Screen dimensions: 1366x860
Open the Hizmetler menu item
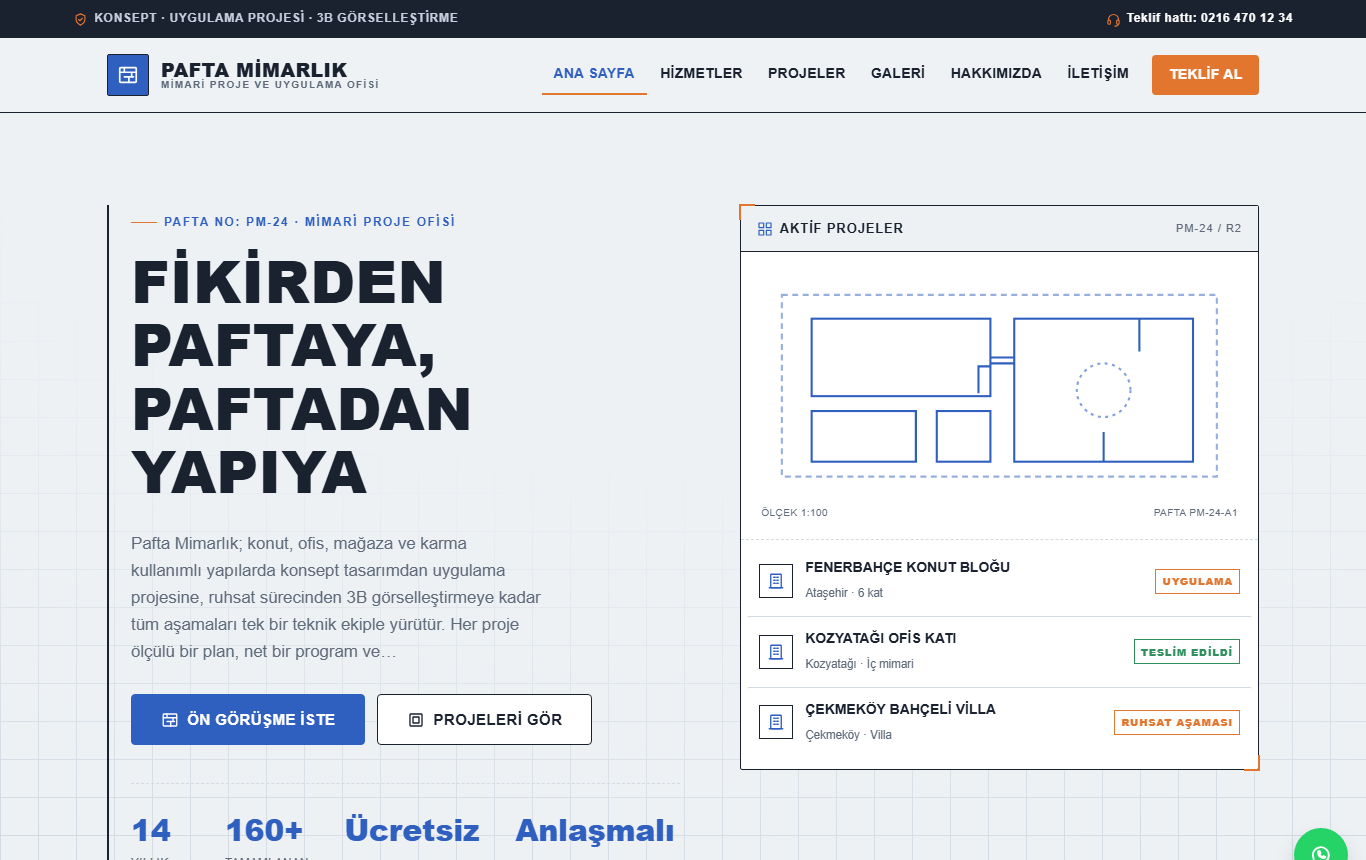(701, 74)
